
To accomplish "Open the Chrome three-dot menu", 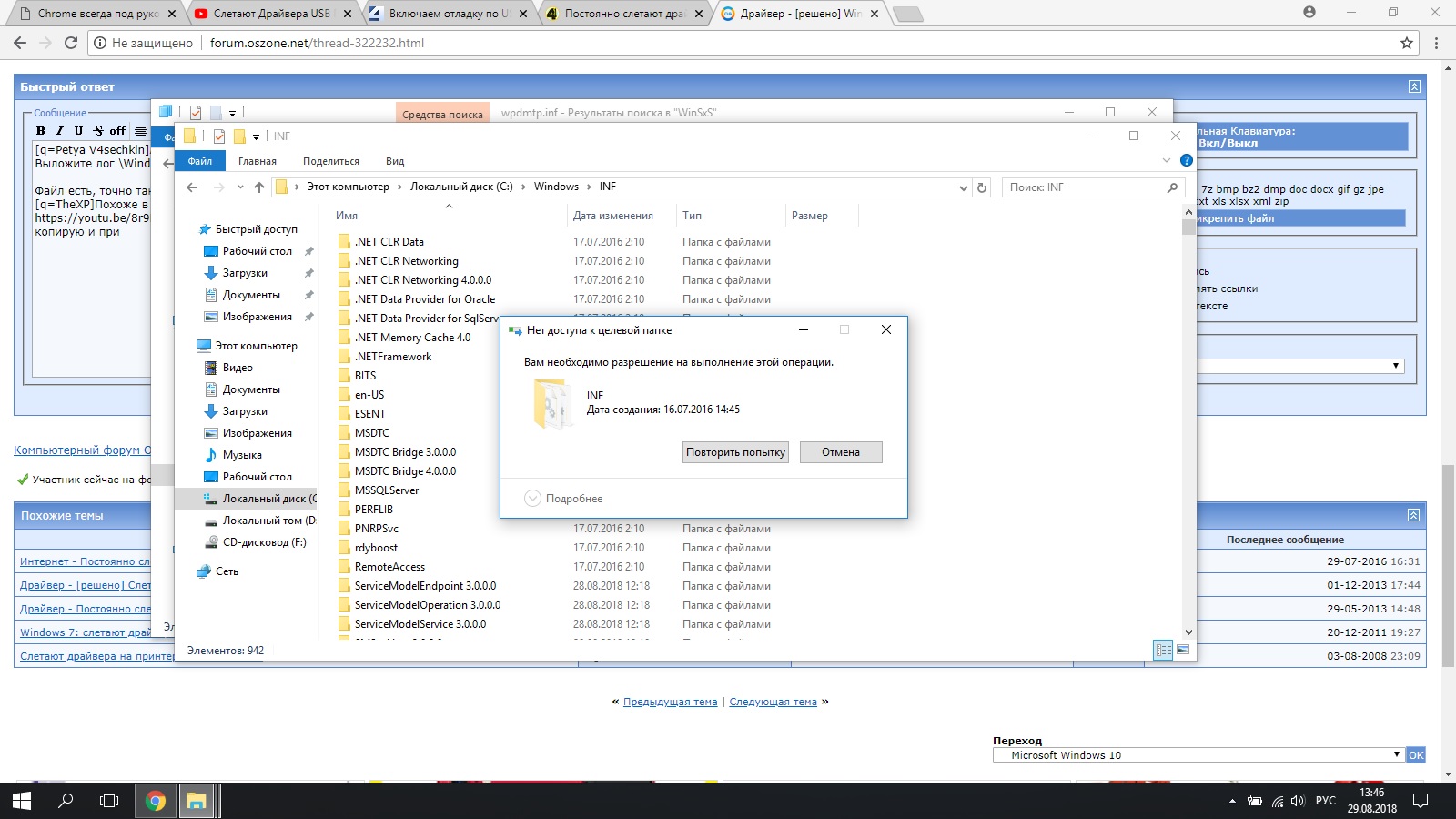I will click(x=1436, y=43).
